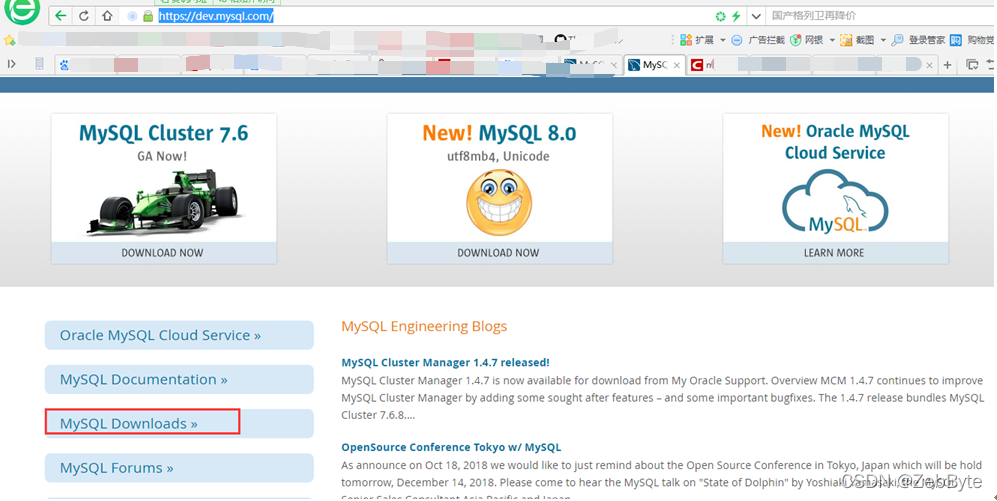Click the 360 browser logo icon
The height and width of the screenshot is (501, 997).
coord(21,10)
